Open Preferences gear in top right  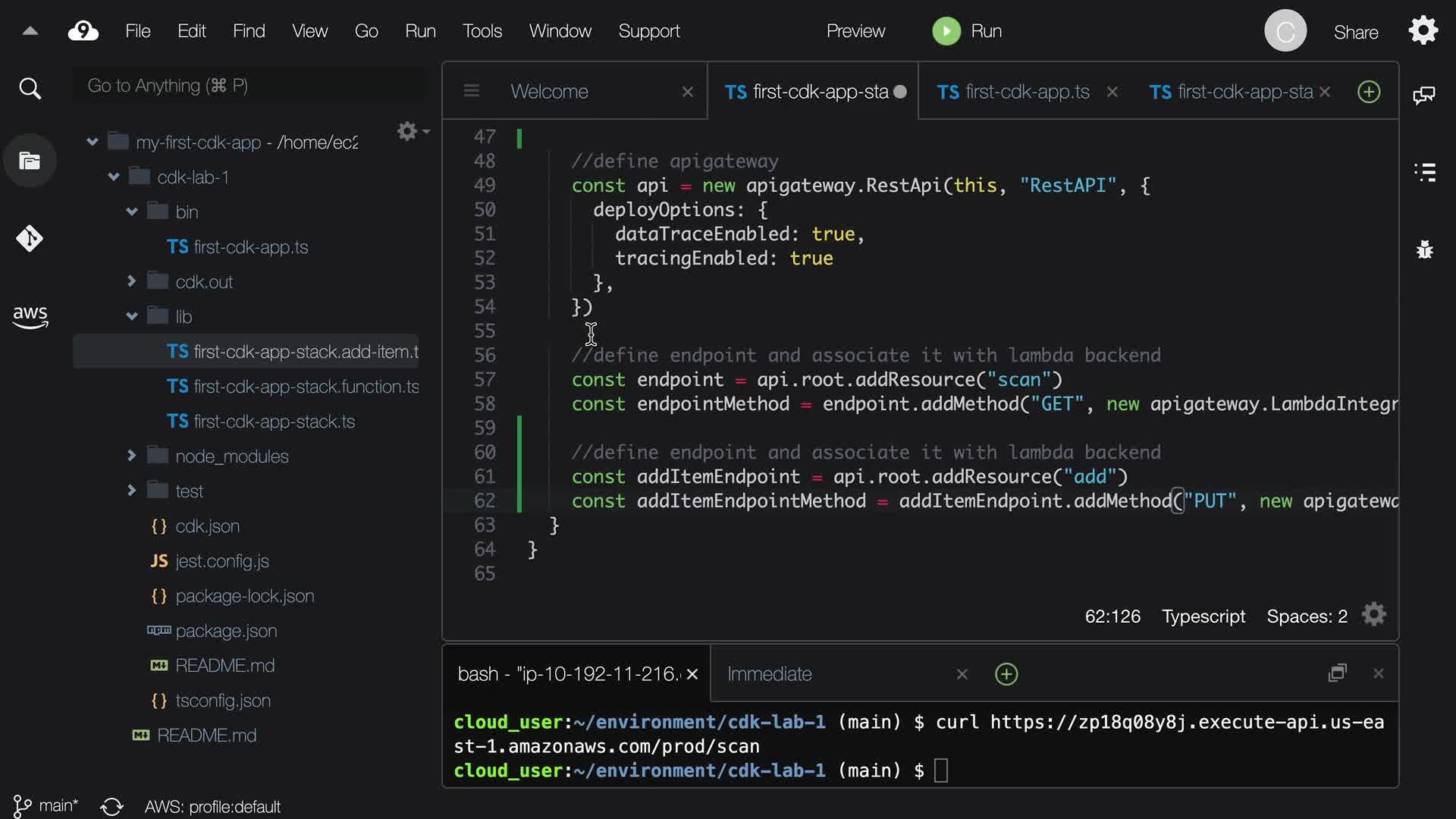[x=1423, y=31]
